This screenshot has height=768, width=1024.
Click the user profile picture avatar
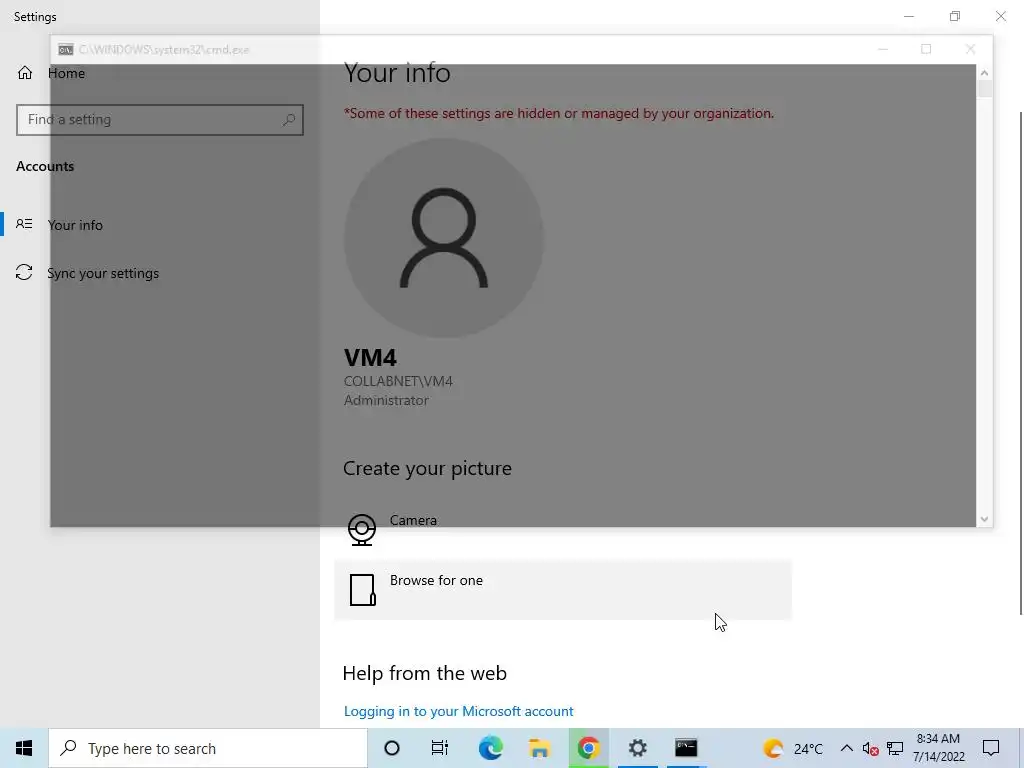click(443, 238)
